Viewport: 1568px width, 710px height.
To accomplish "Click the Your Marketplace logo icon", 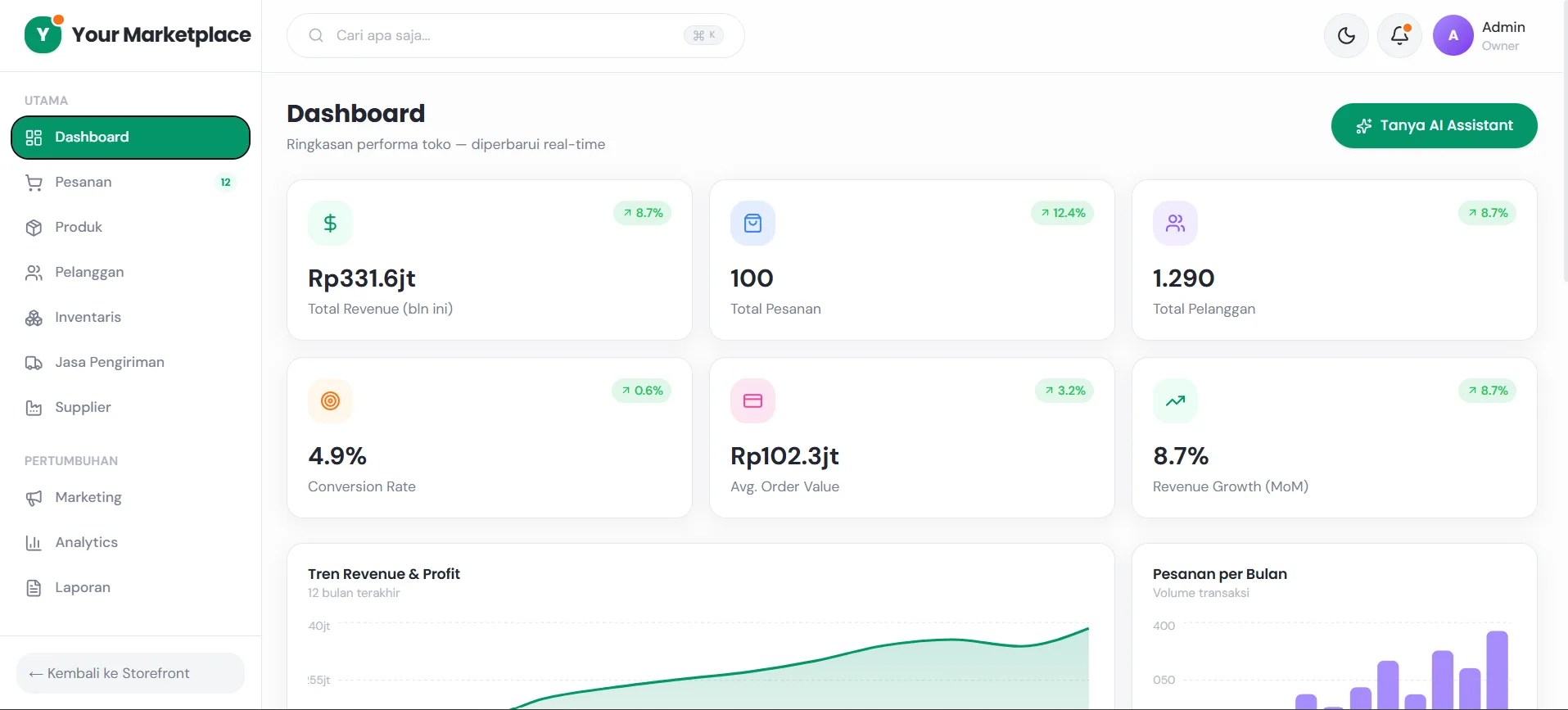I will point(43,34).
